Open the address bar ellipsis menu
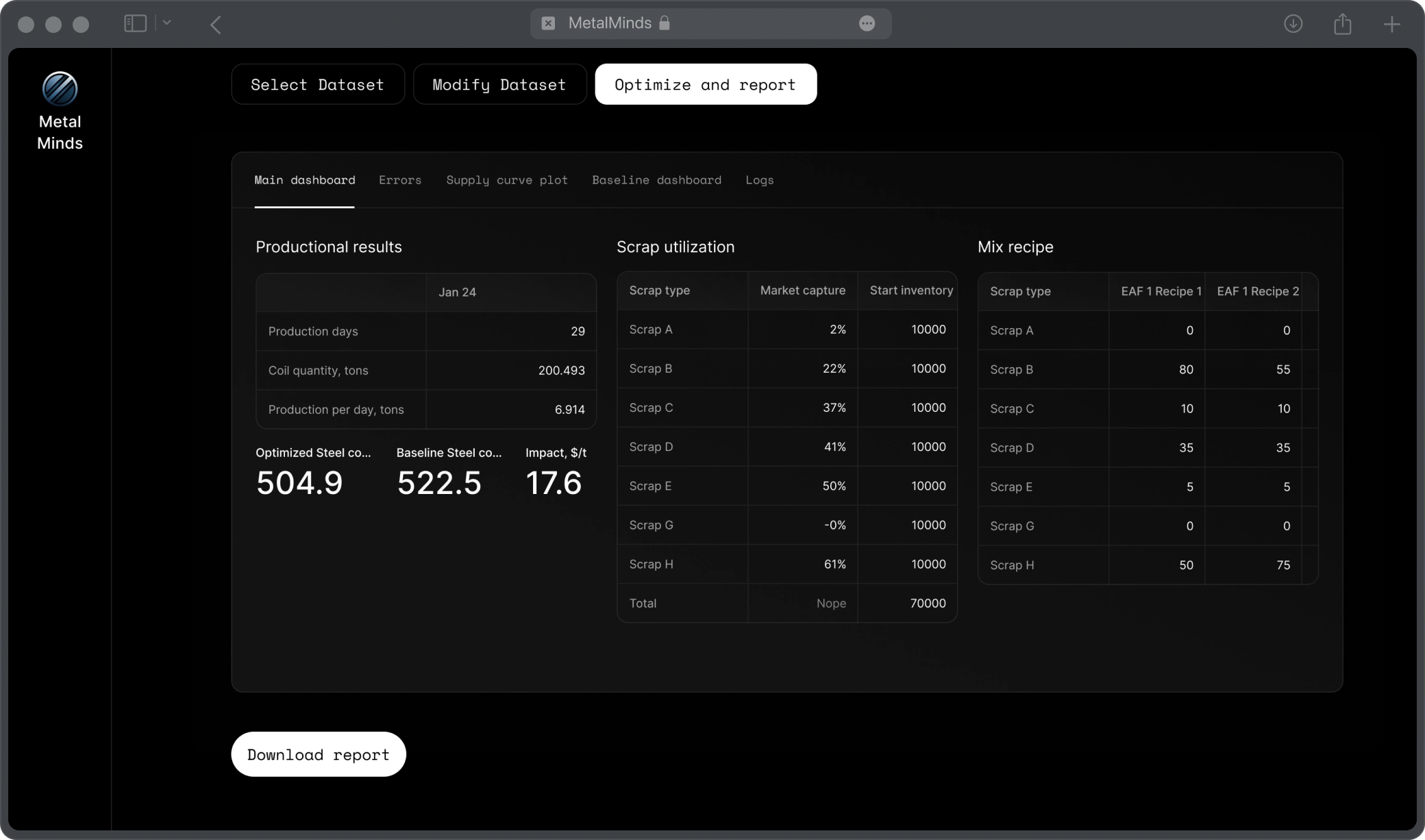This screenshot has width=1425, height=840. point(867,23)
